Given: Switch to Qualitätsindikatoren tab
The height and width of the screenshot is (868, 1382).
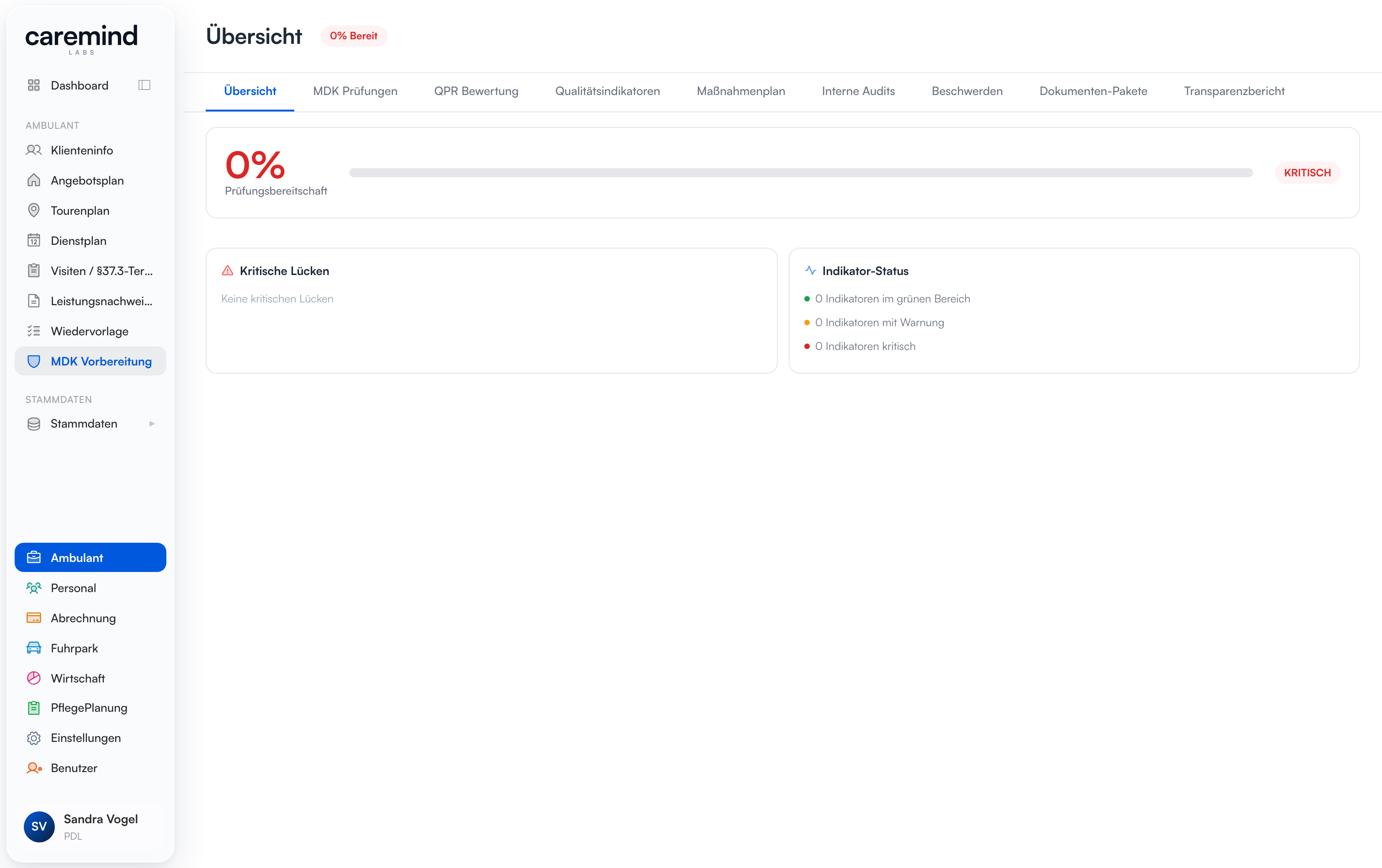Looking at the screenshot, I should [x=608, y=91].
